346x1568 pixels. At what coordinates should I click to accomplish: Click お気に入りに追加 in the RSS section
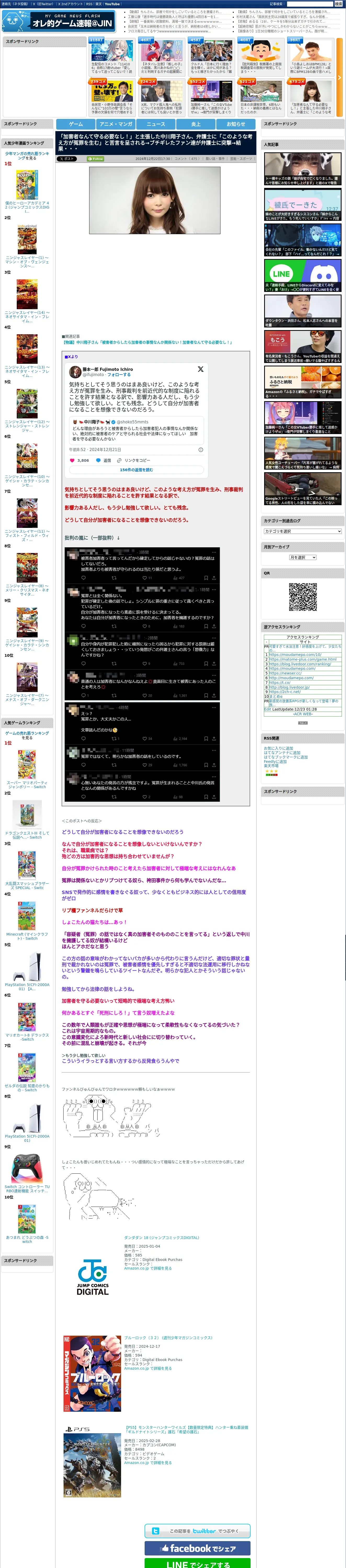(x=278, y=748)
